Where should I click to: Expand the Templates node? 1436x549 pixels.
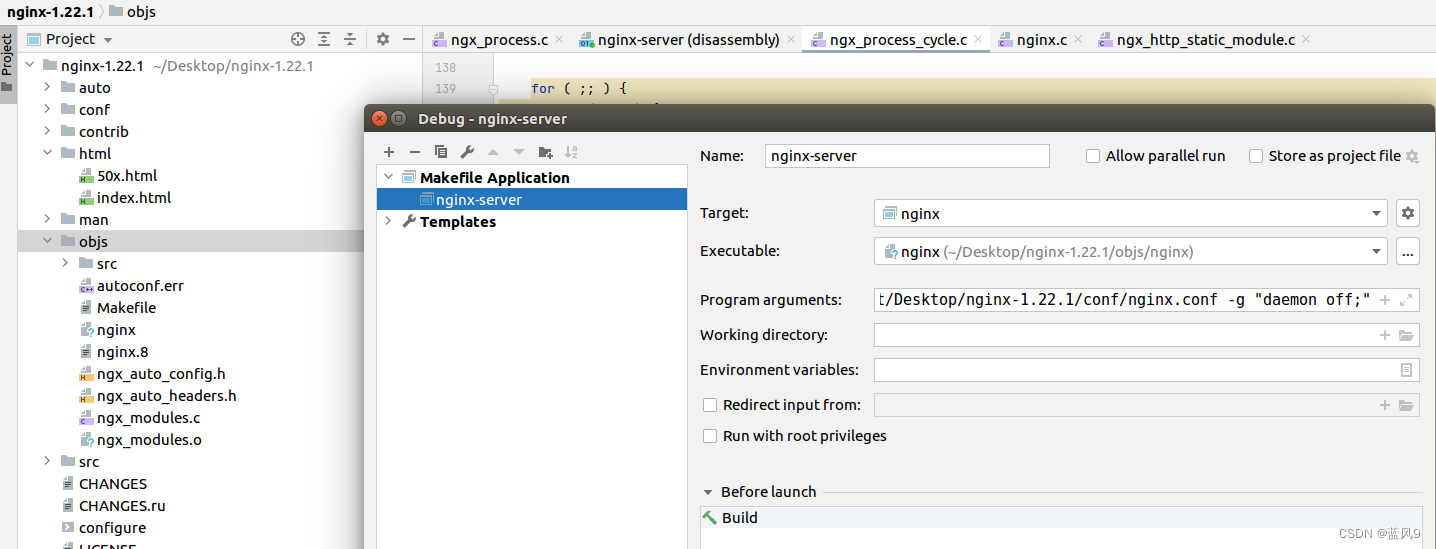coord(388,222)
